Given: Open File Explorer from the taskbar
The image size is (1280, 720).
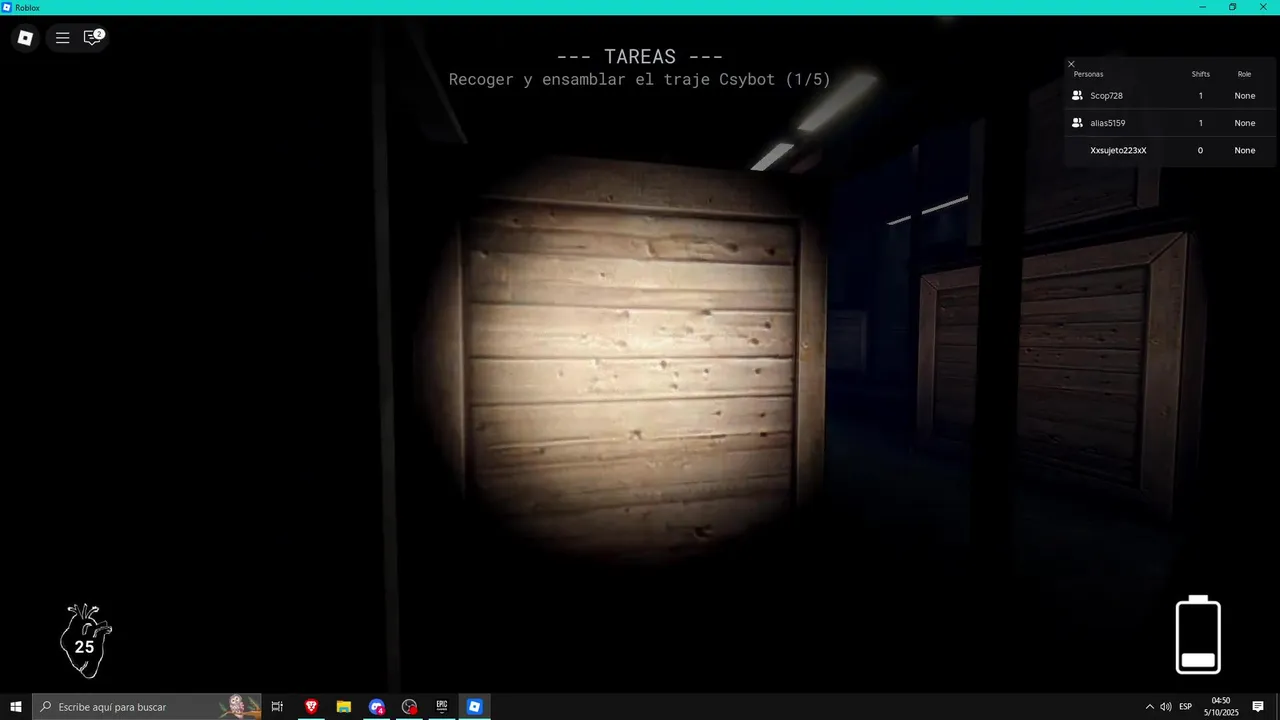Looking at the screenshot, I should [x=343, y=707].
